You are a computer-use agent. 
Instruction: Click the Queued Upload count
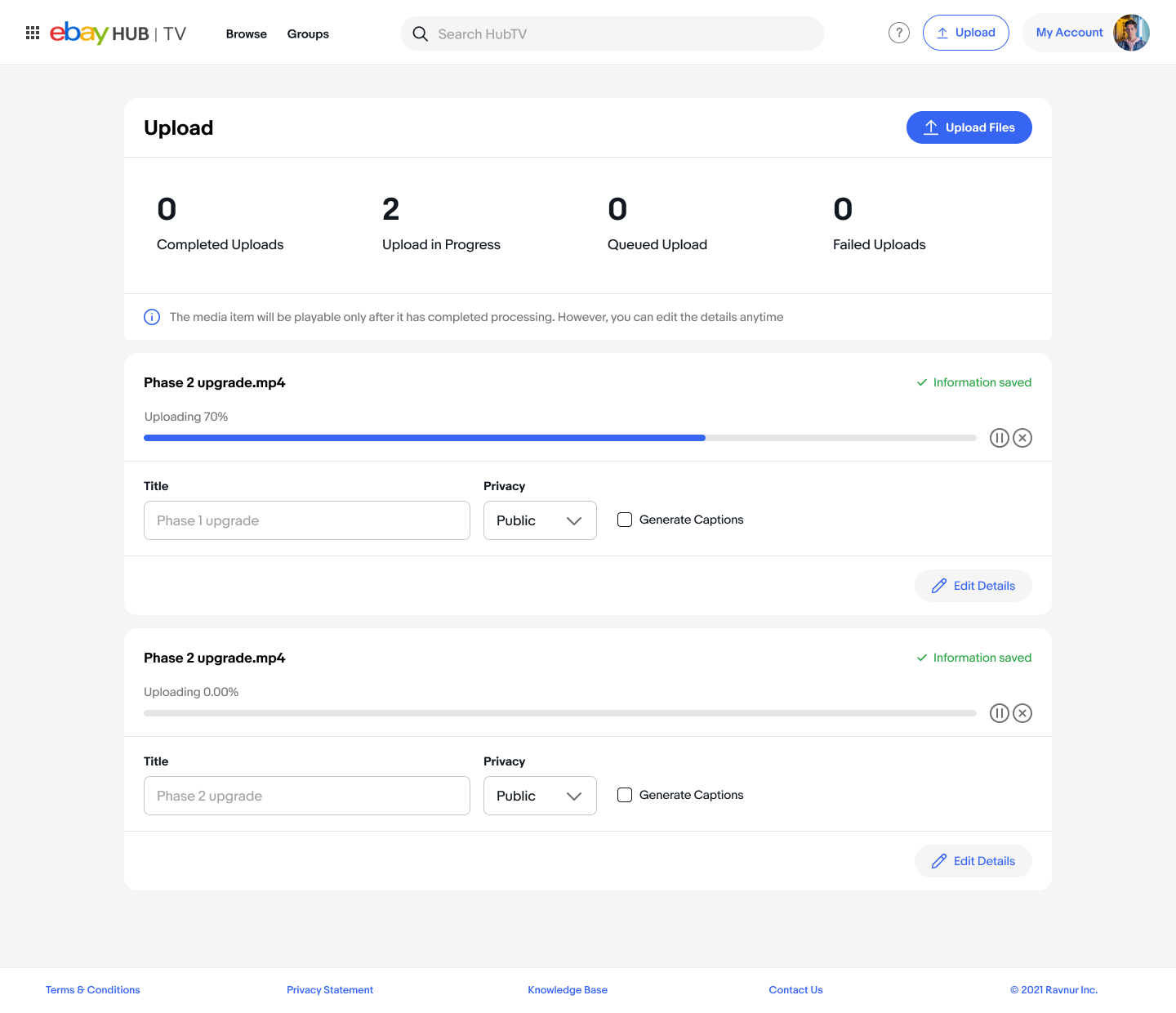click(617, 209)
